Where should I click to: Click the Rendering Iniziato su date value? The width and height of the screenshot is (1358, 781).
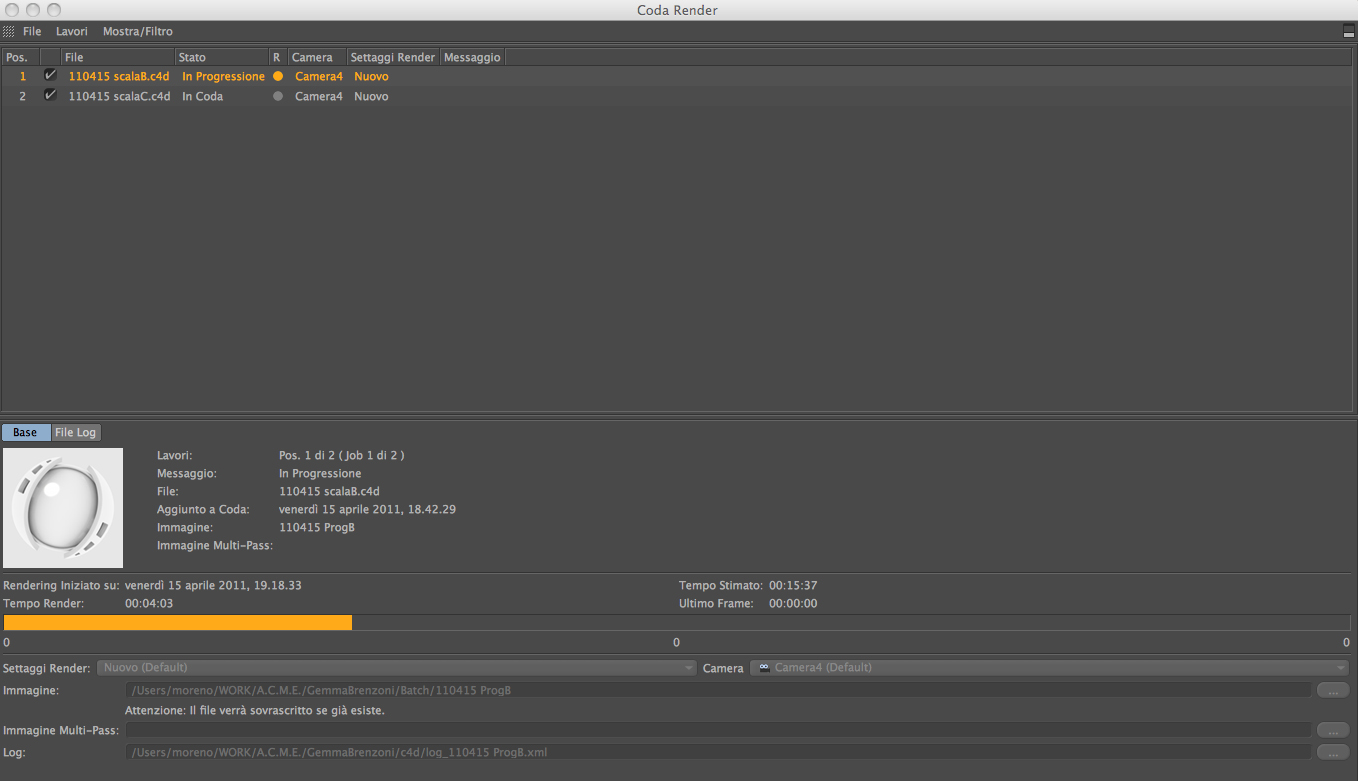tap(213, 585)
